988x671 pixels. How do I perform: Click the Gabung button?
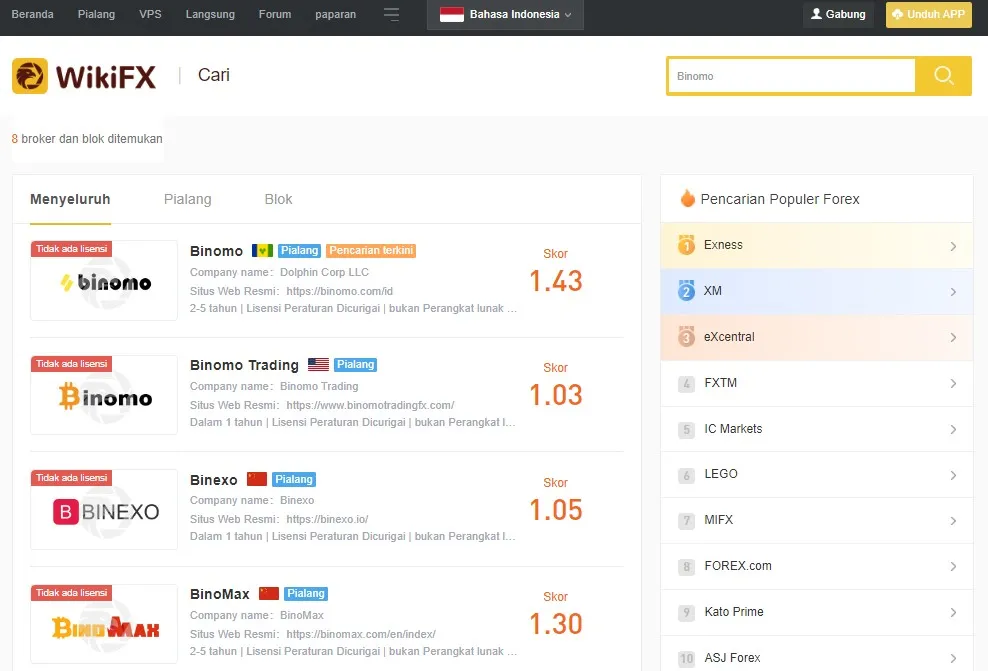pos(838,14)
